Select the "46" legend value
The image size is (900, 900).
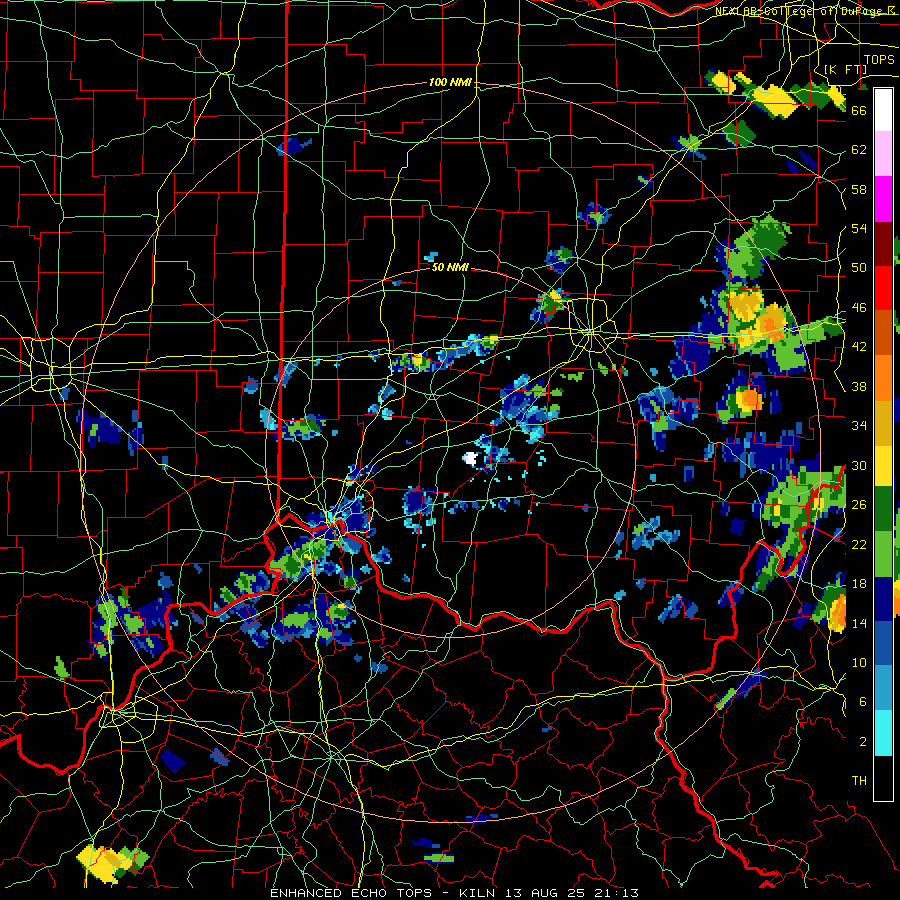[x=859, y=308]
